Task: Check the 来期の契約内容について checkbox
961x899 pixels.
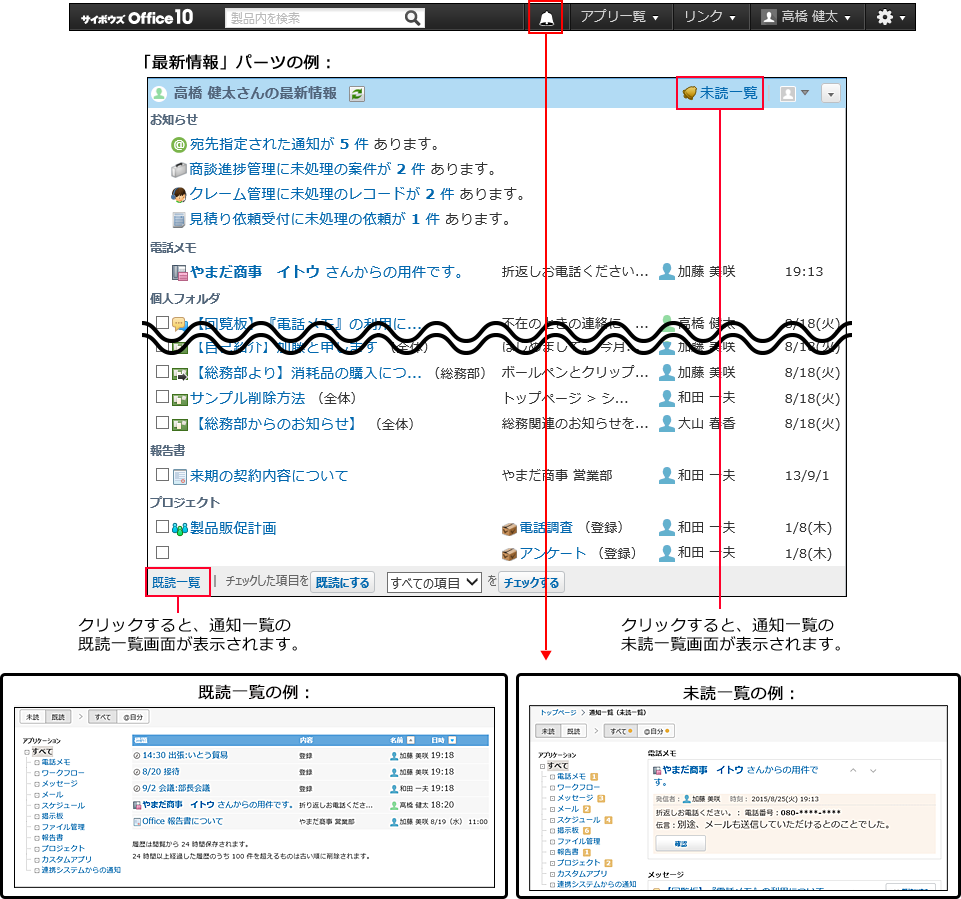Action: (x=162, y=474)
